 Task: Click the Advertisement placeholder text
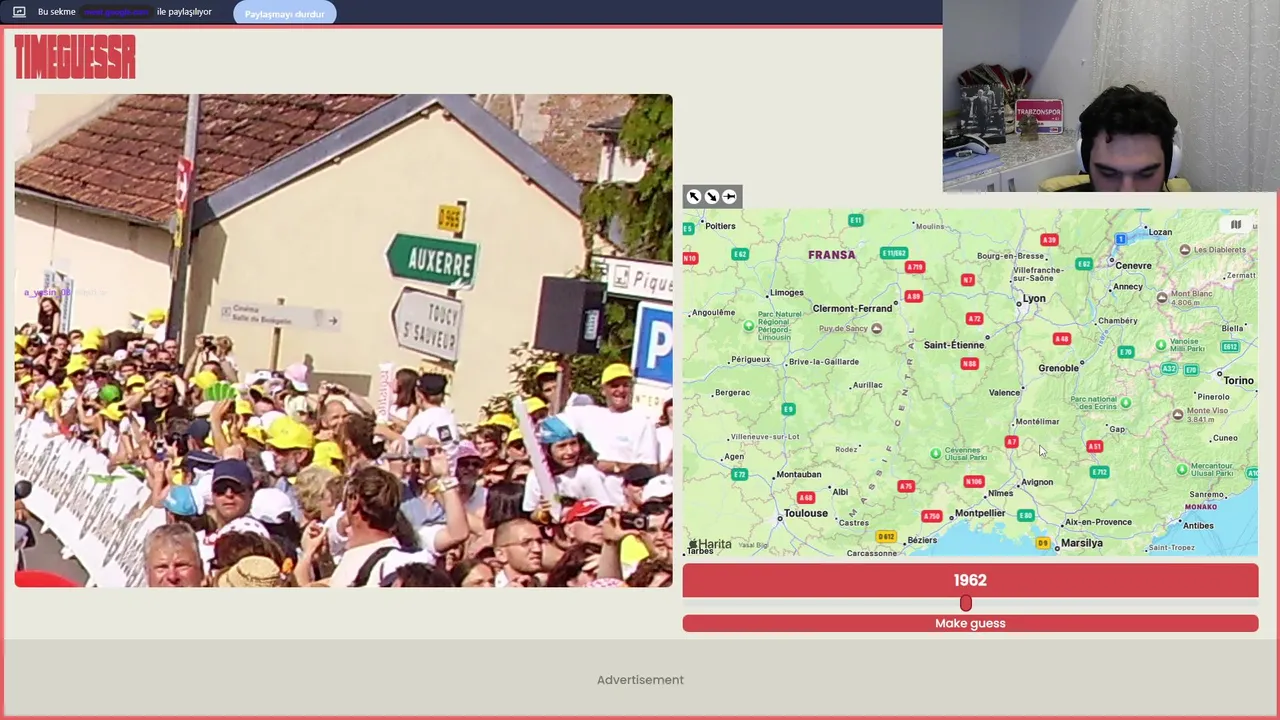coord(640,680)
